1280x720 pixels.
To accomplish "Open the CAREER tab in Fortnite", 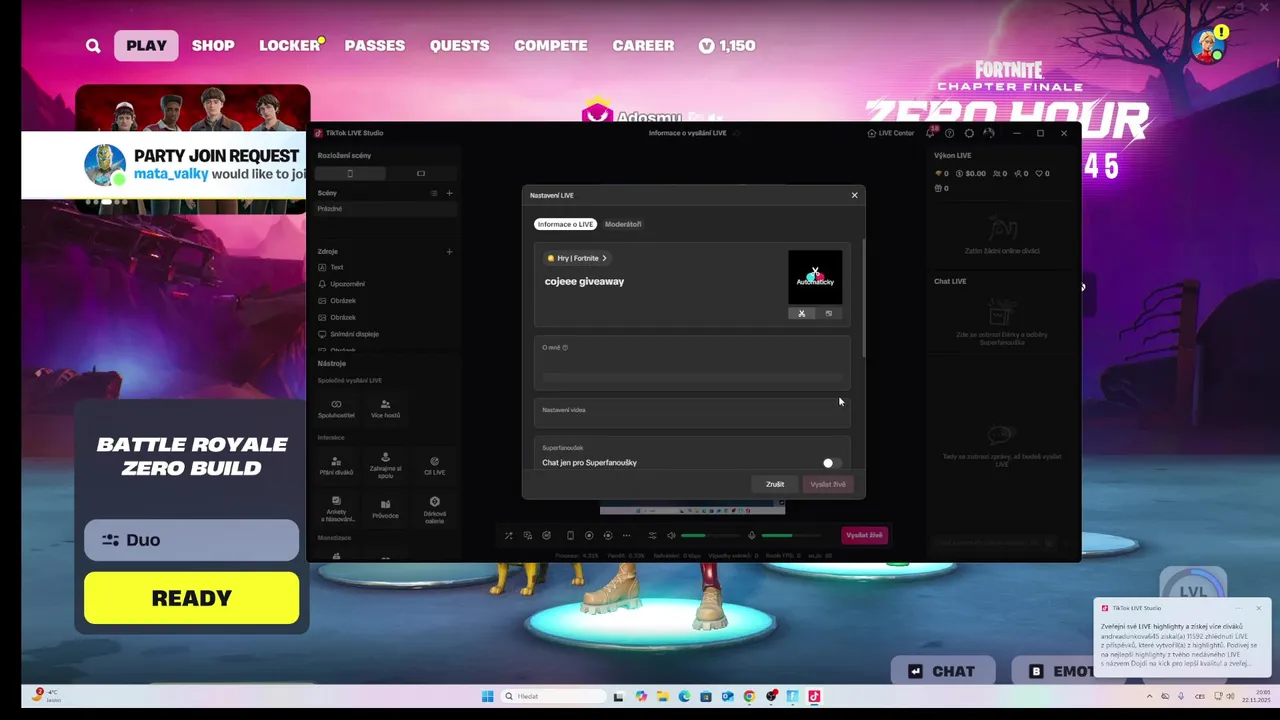I will (x=643, y=46).
